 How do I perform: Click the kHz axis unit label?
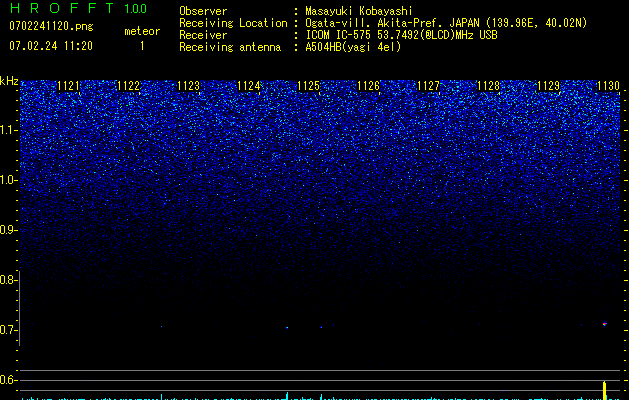[9, 81]
